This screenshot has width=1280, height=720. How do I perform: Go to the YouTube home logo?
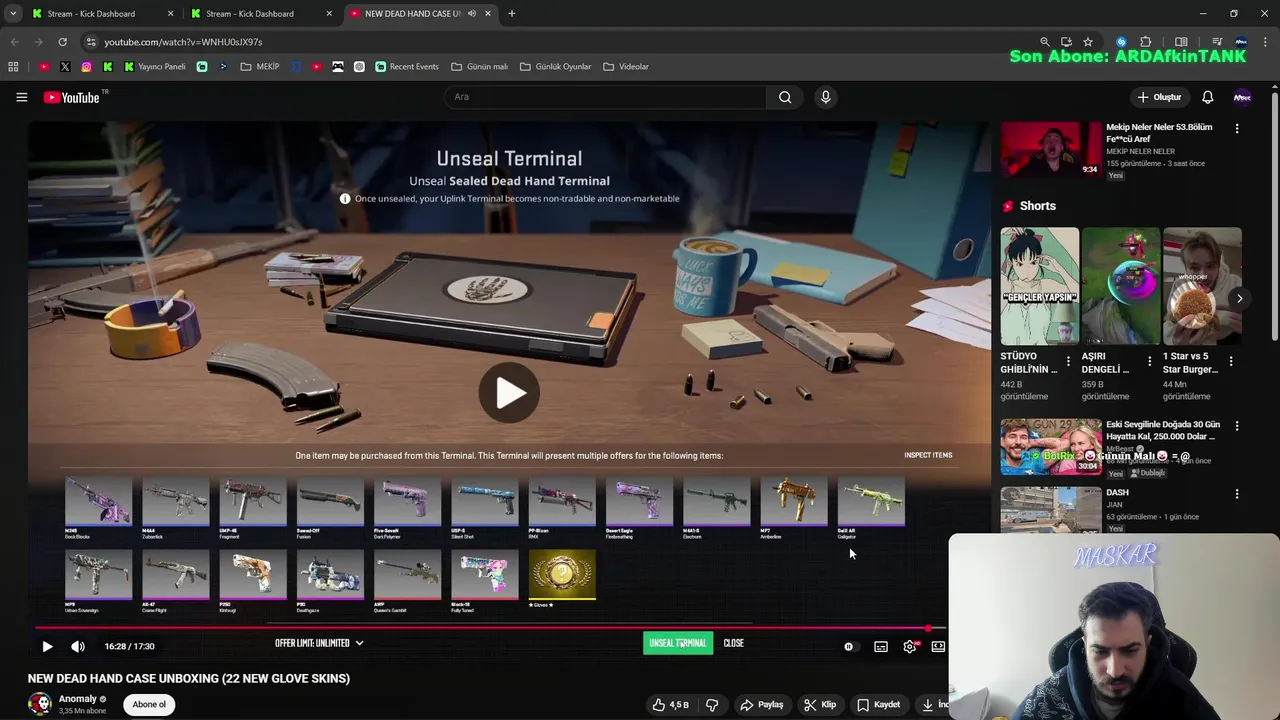coord(72,97)
